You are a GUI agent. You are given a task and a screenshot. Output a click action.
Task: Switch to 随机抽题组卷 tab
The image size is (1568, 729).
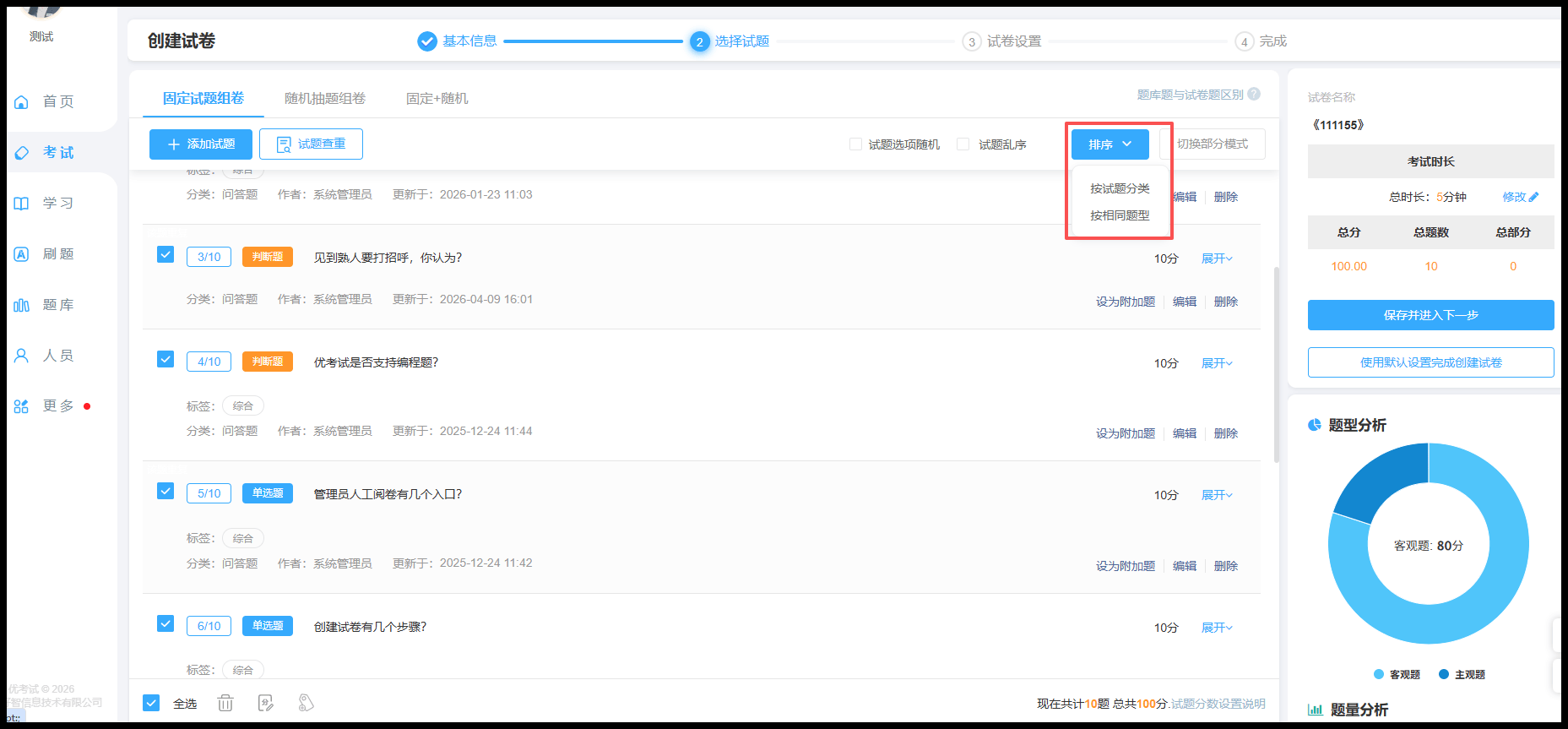pos(325,99)
